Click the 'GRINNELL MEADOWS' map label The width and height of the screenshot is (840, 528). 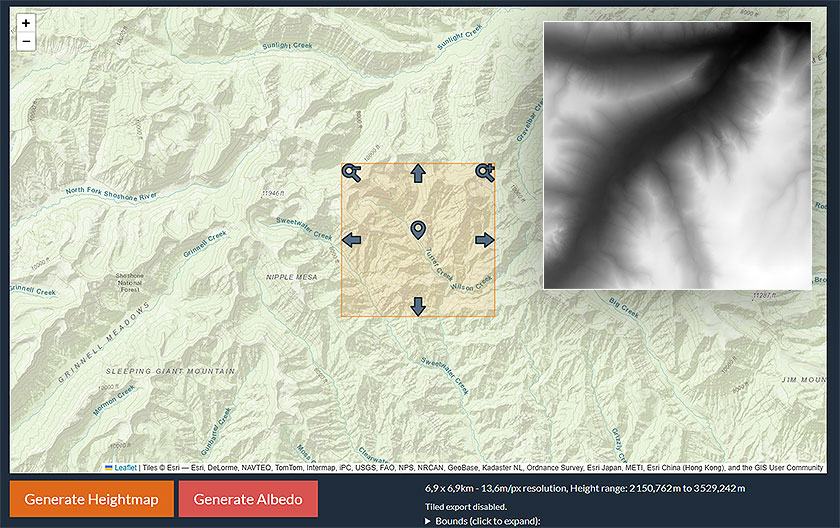103,343
